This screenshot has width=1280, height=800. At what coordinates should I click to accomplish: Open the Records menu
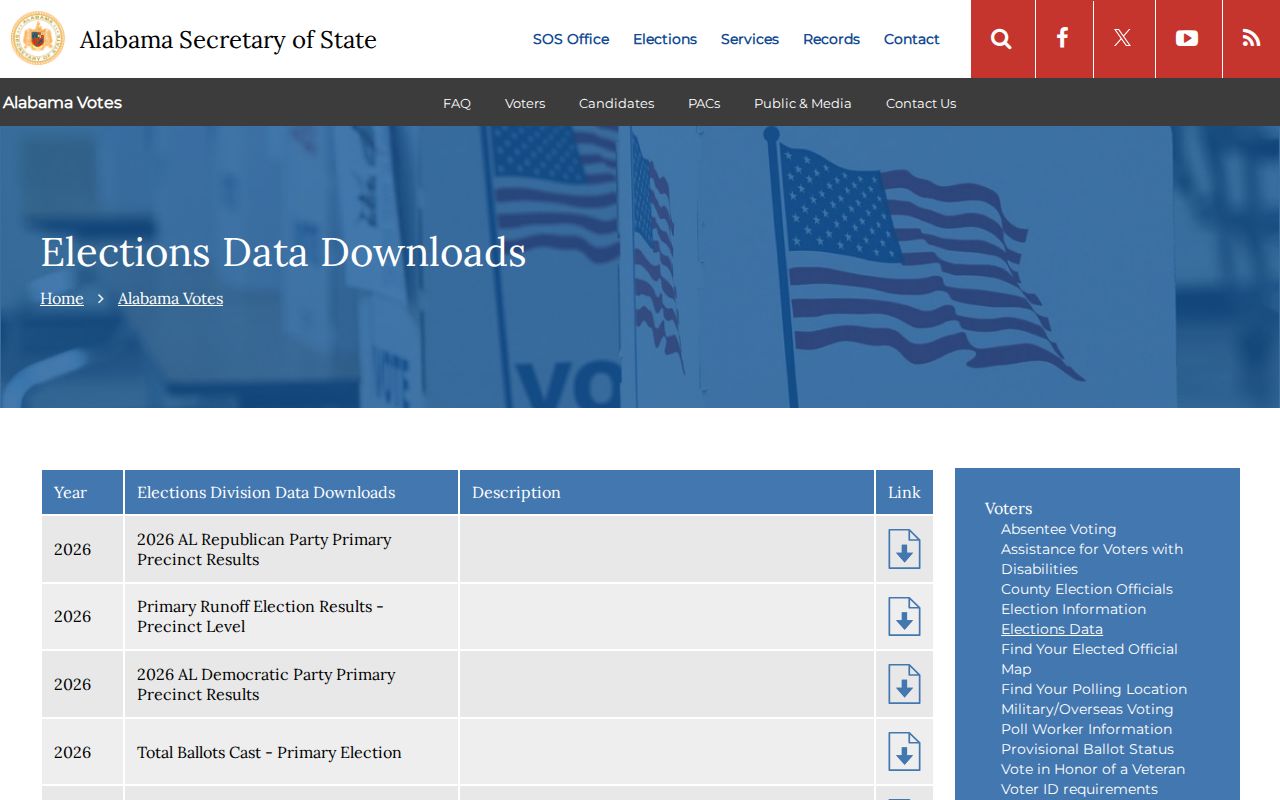pos(831,39)
